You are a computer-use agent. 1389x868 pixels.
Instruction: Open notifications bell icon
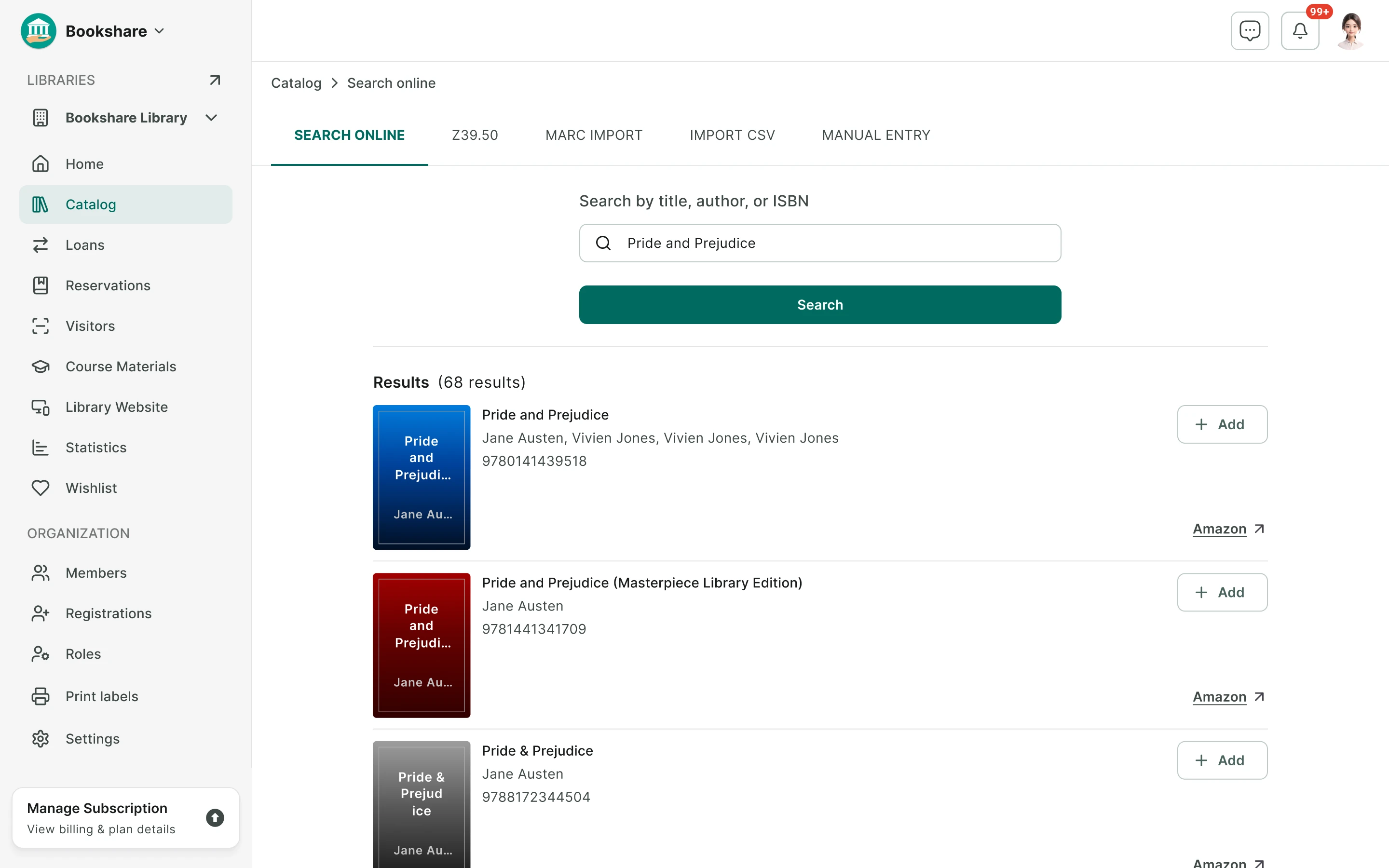tap(1299, 30)
